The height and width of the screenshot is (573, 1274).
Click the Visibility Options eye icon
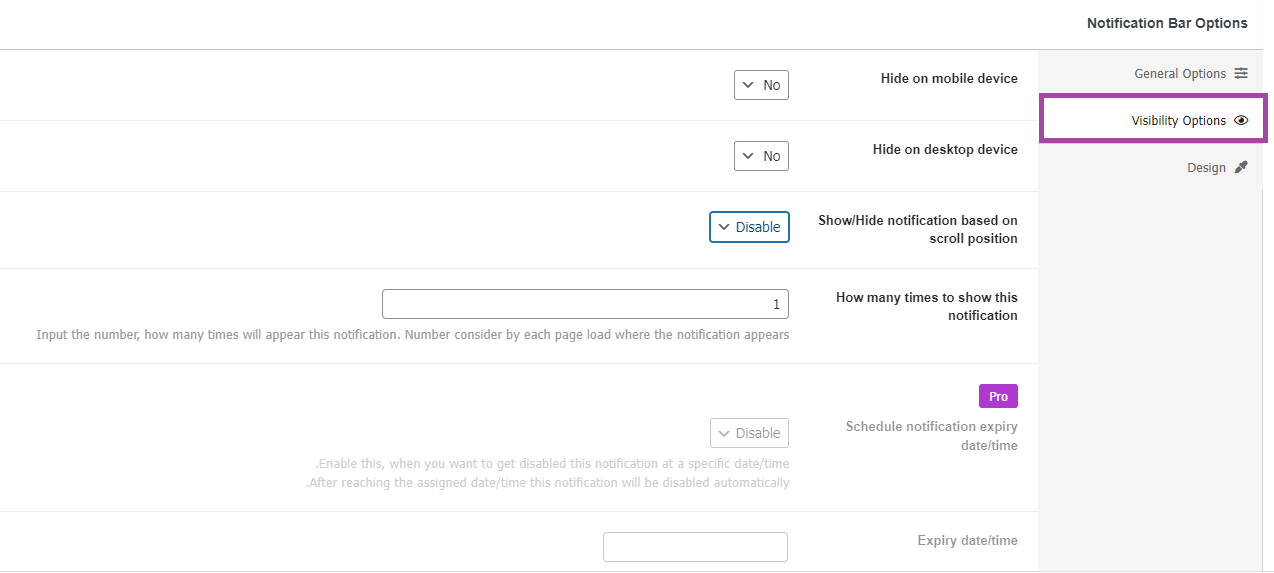pos(1241,120)
